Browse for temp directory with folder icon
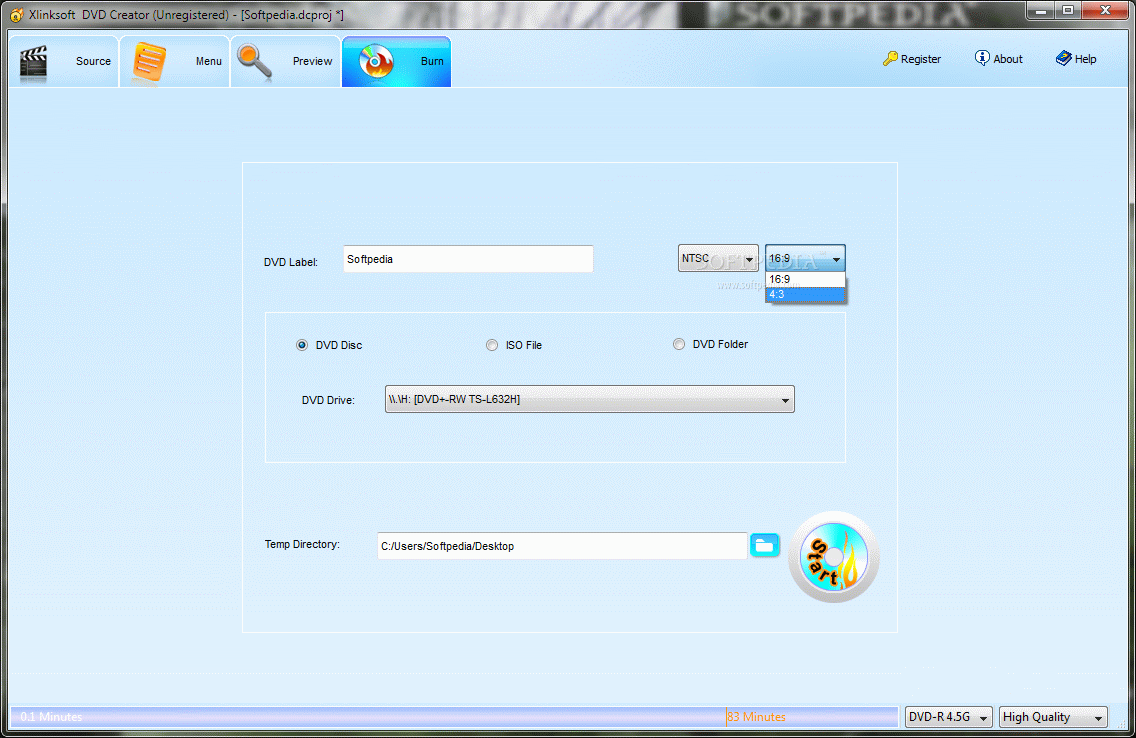This screenshot has height=738, width=1136. [x=765, y=545]
